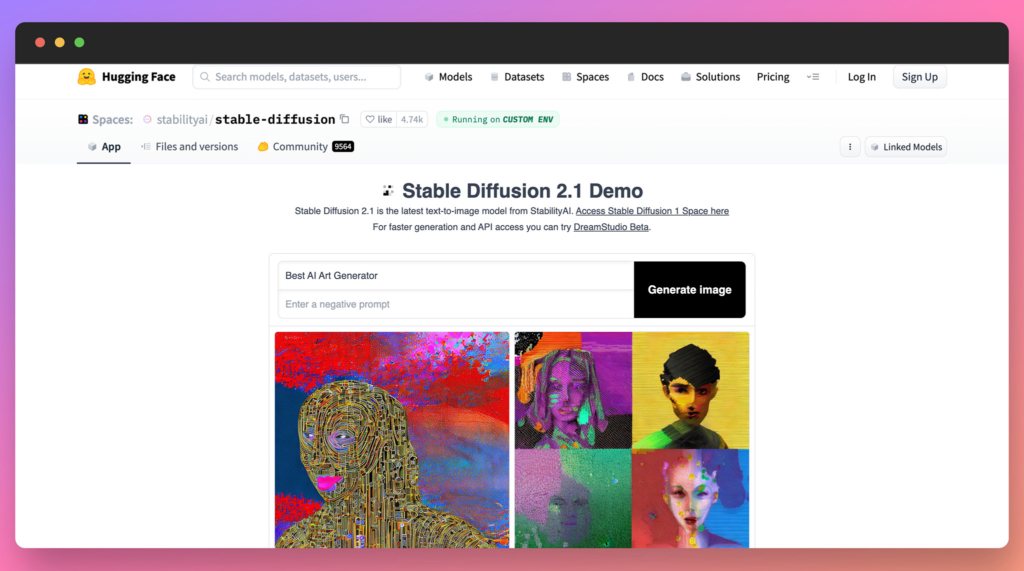Open the generated robotic face artwork thumbnail
1024x571 pixels.
coord(392,440)
